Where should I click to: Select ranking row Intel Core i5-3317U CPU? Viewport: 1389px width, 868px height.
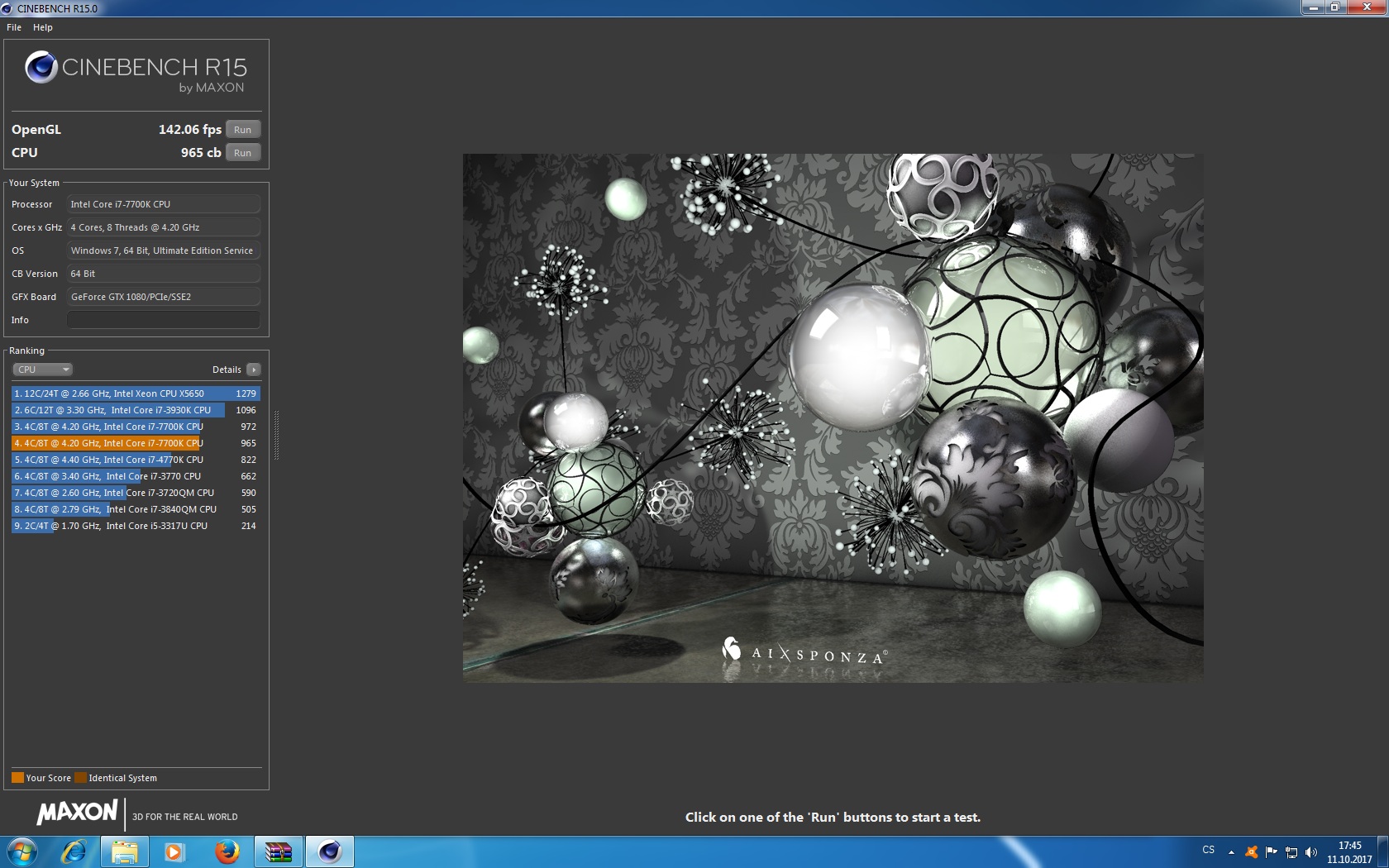coord(136,526)
